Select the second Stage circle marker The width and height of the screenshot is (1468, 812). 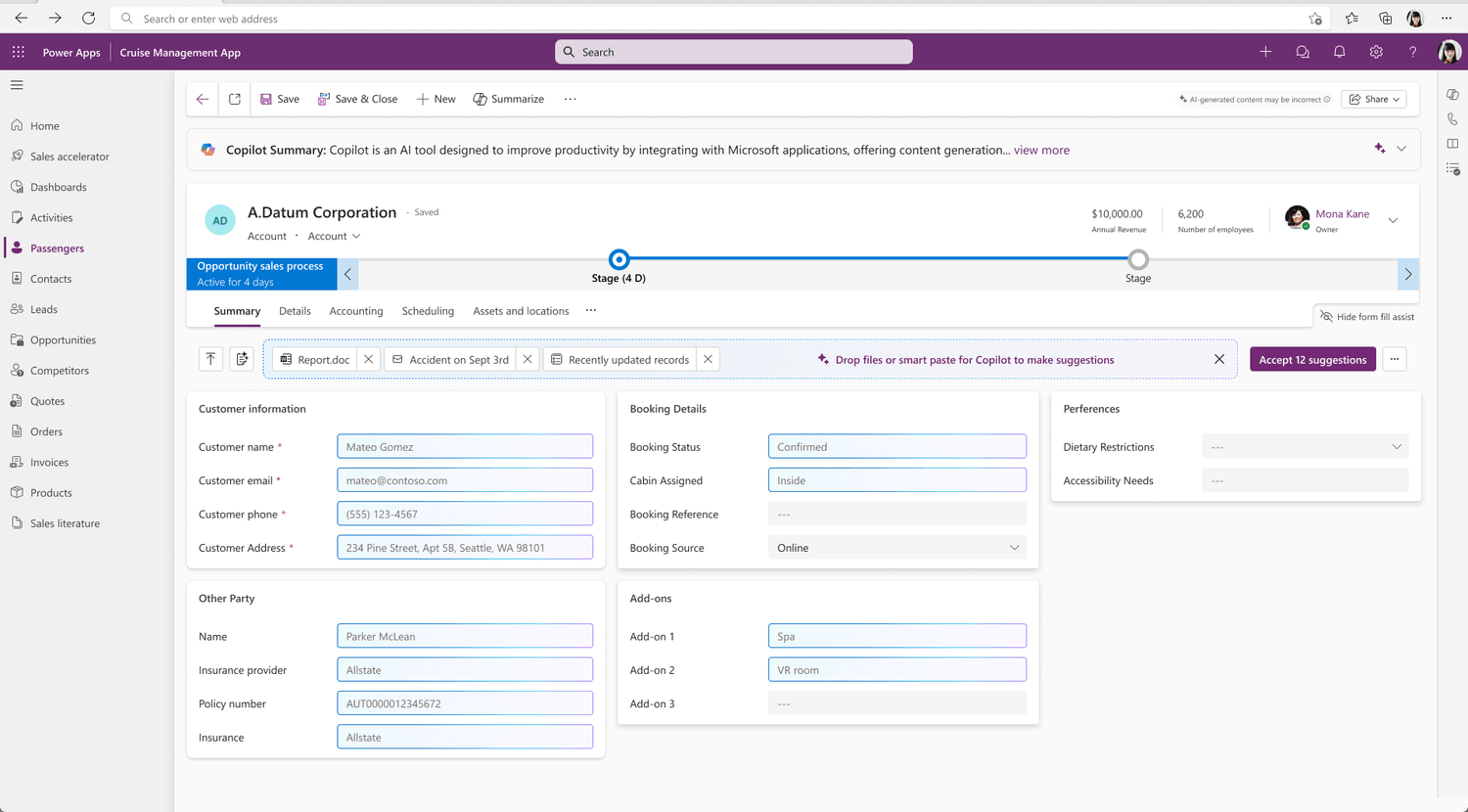click(1138, 259)
